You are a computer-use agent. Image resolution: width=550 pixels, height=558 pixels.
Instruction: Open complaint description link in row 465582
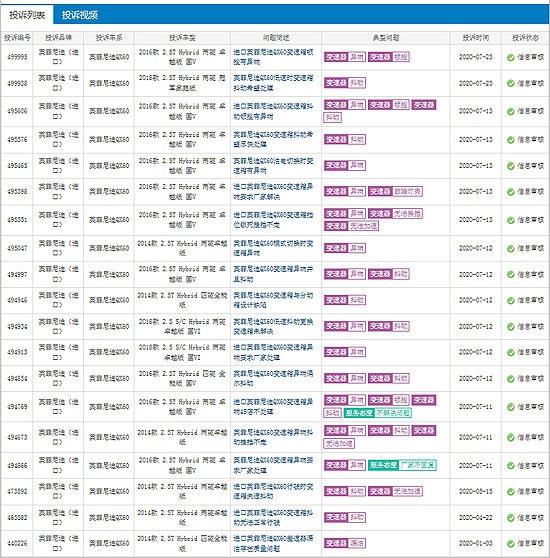pos(273,517)
